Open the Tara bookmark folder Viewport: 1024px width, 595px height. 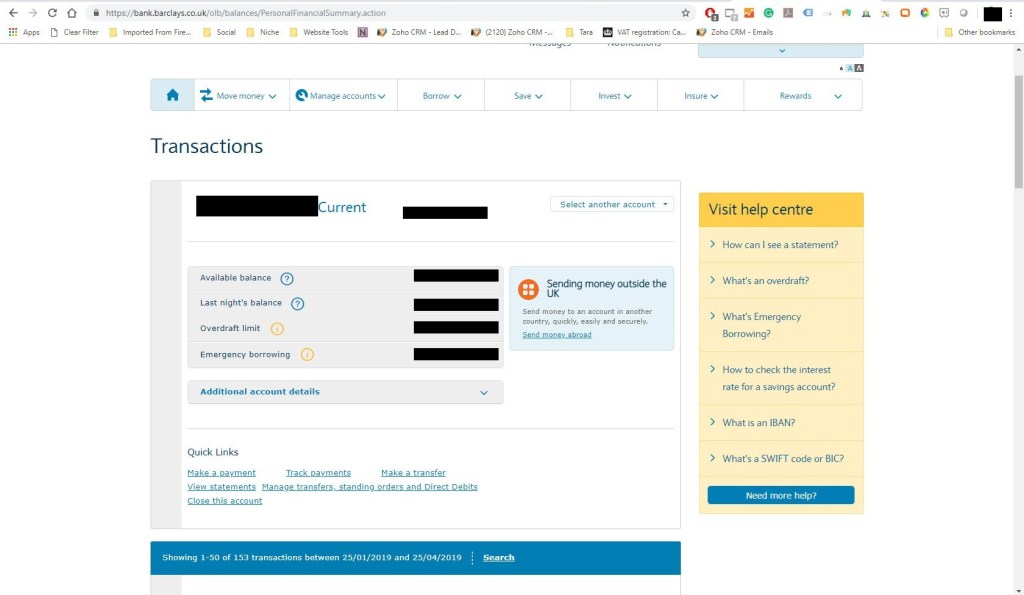579,32
